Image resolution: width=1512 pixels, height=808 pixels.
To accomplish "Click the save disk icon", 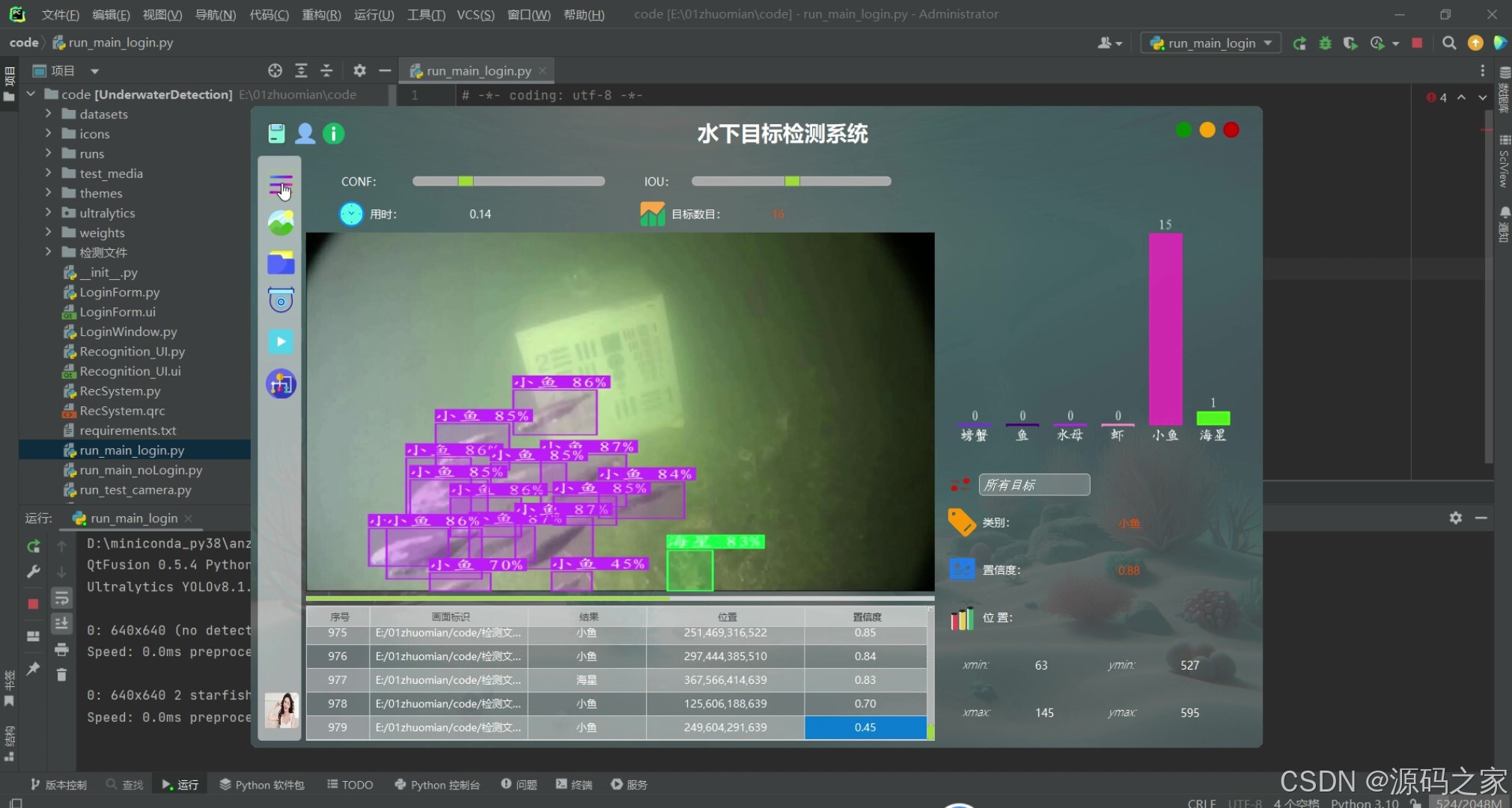I will click(276, 133).
